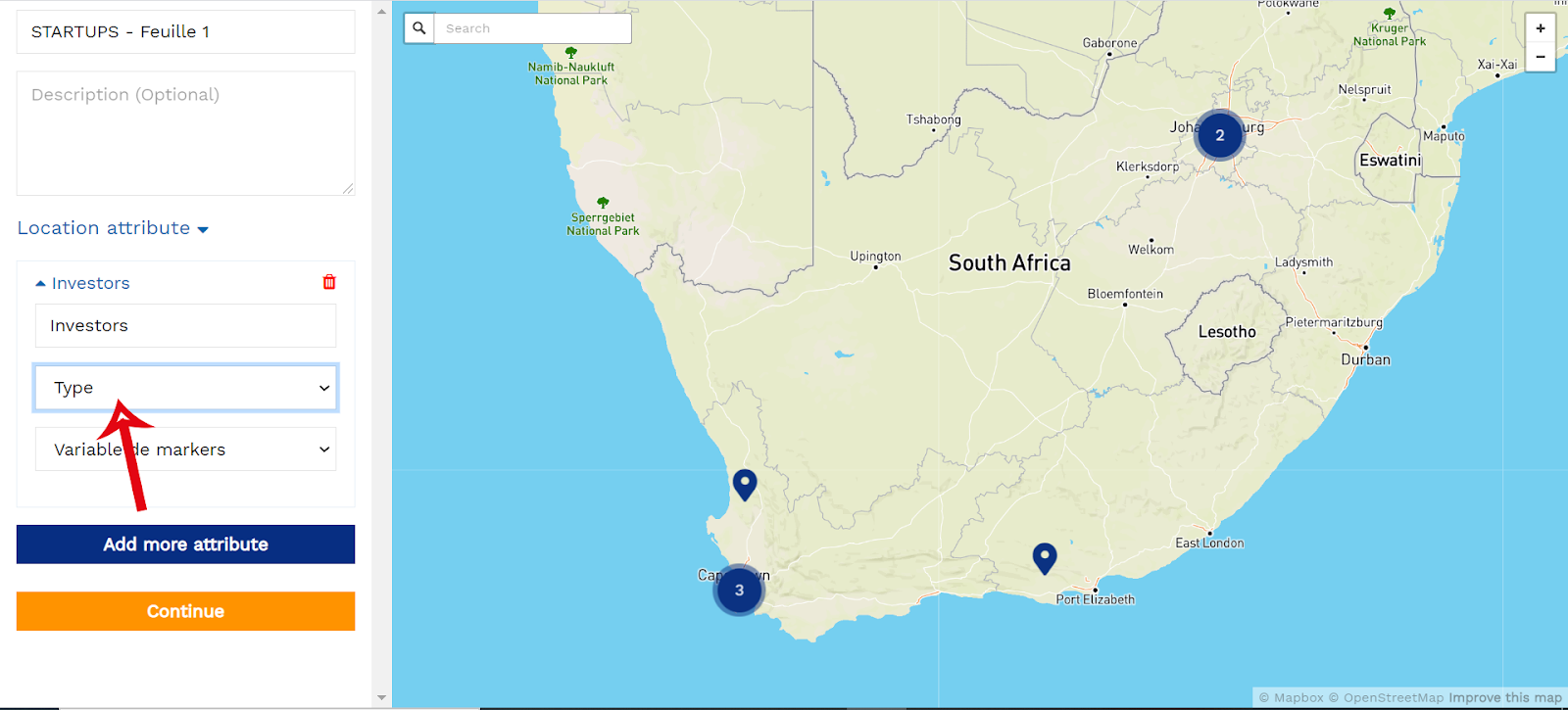Screen dimensions: 1568x710
Task: Select the map pin near Port Elizabeth
Action: click(1045, 558)
